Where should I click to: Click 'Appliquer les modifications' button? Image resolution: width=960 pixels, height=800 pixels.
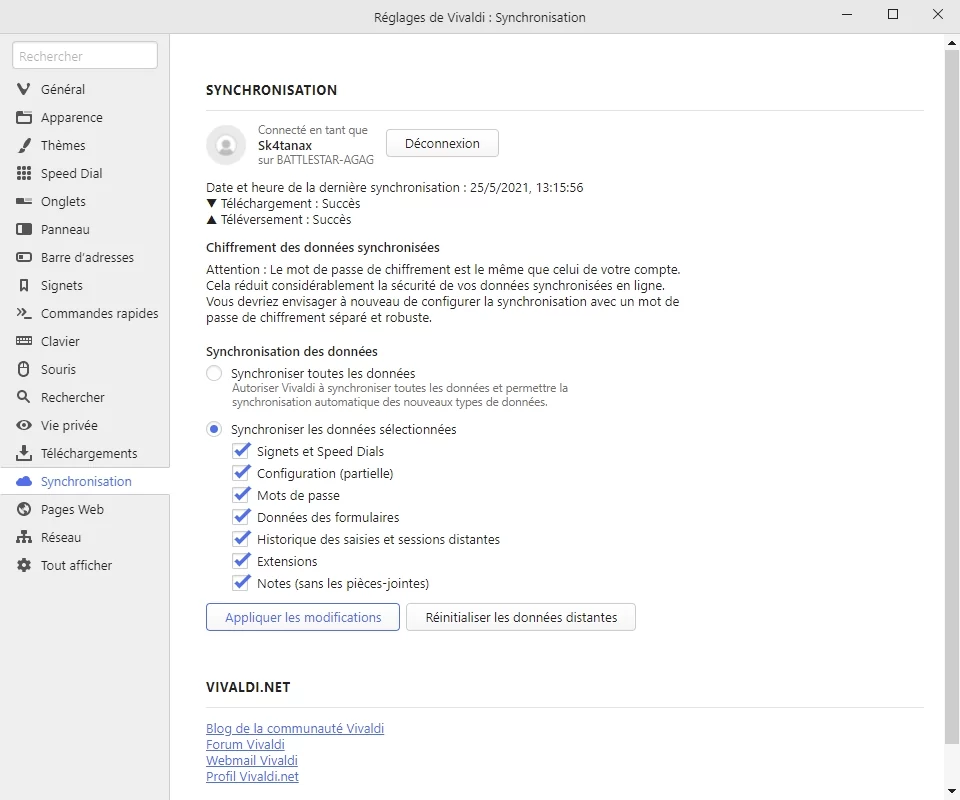click(x=303, y=617)
